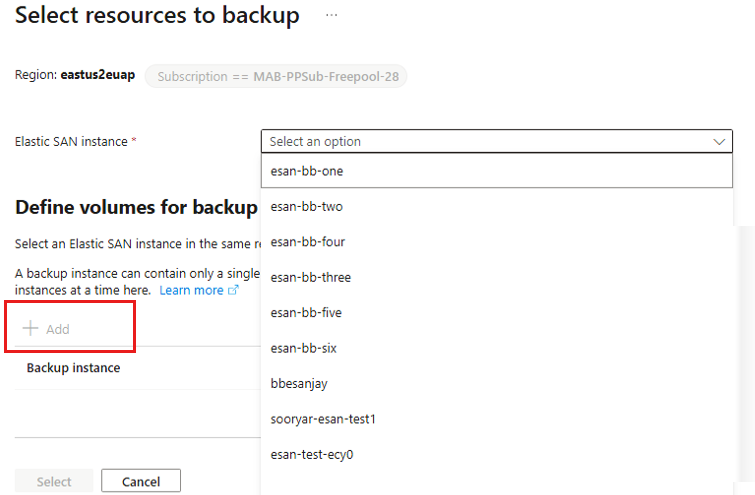Open the Learn more link

pyautogui.click(x=192, y=290)
